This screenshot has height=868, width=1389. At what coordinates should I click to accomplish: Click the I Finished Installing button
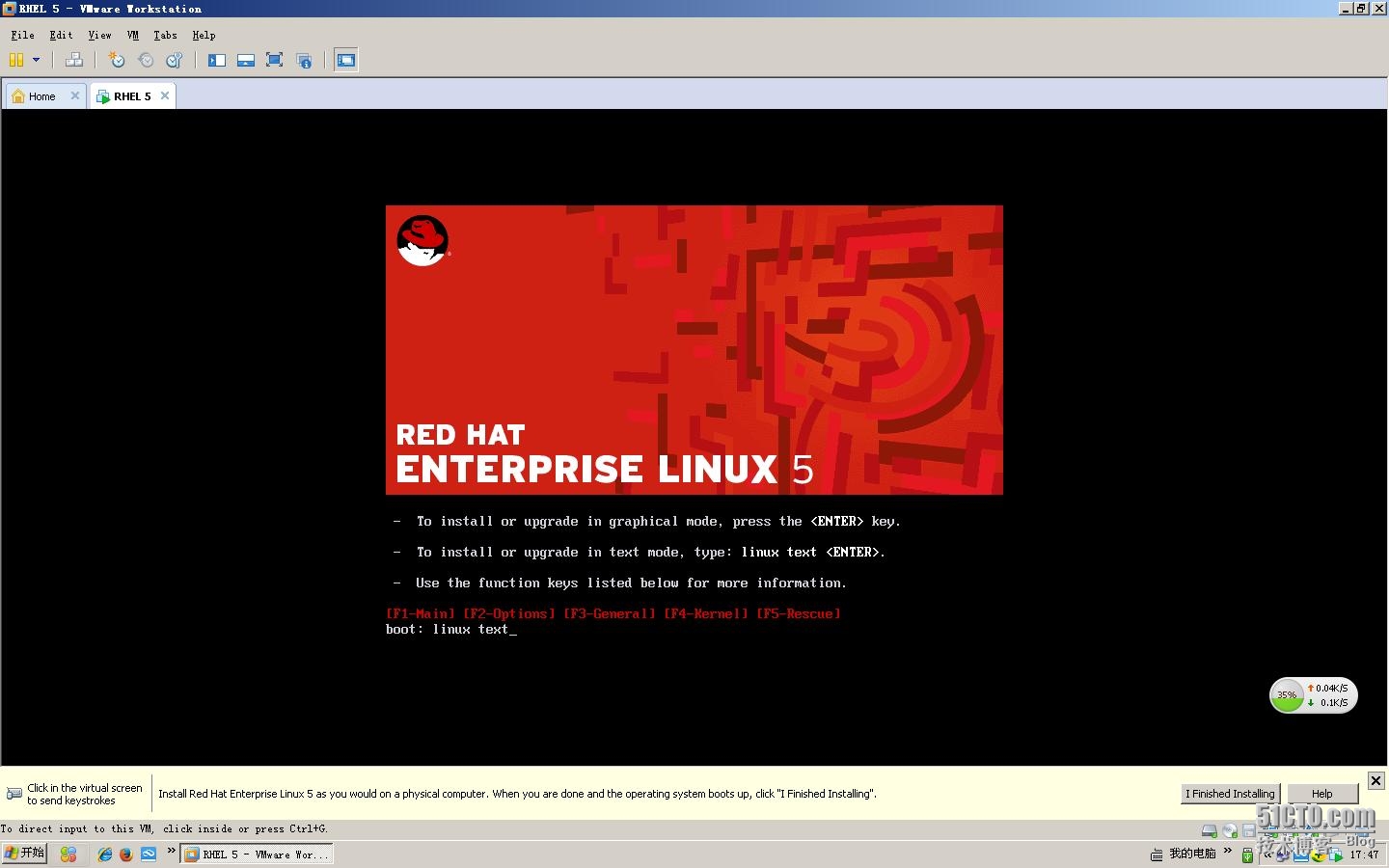(1231, 794)
